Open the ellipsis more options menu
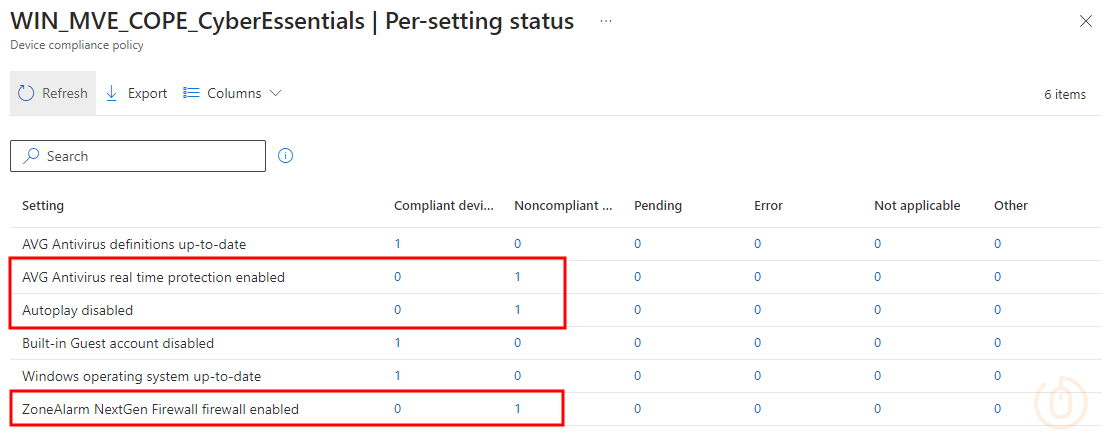Screen dimensions: 1106x448 pos(606,21)
